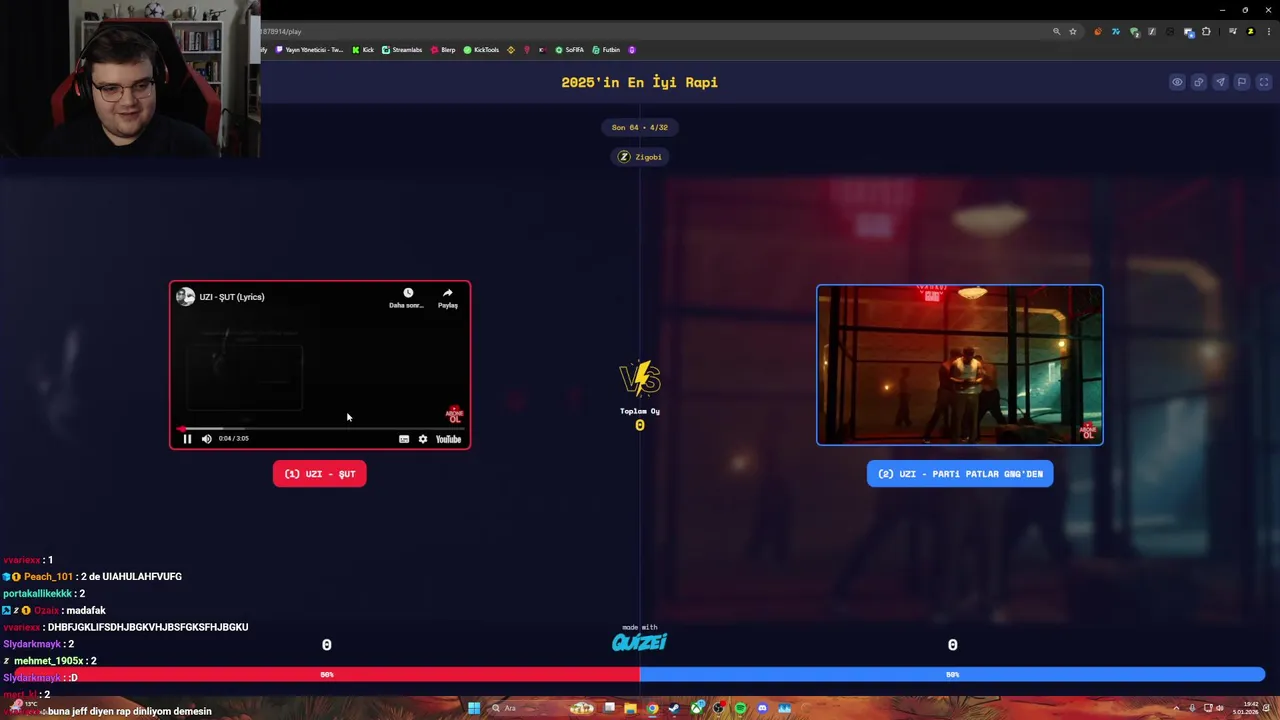Open YouTube player settings gear

click(423, 439)
